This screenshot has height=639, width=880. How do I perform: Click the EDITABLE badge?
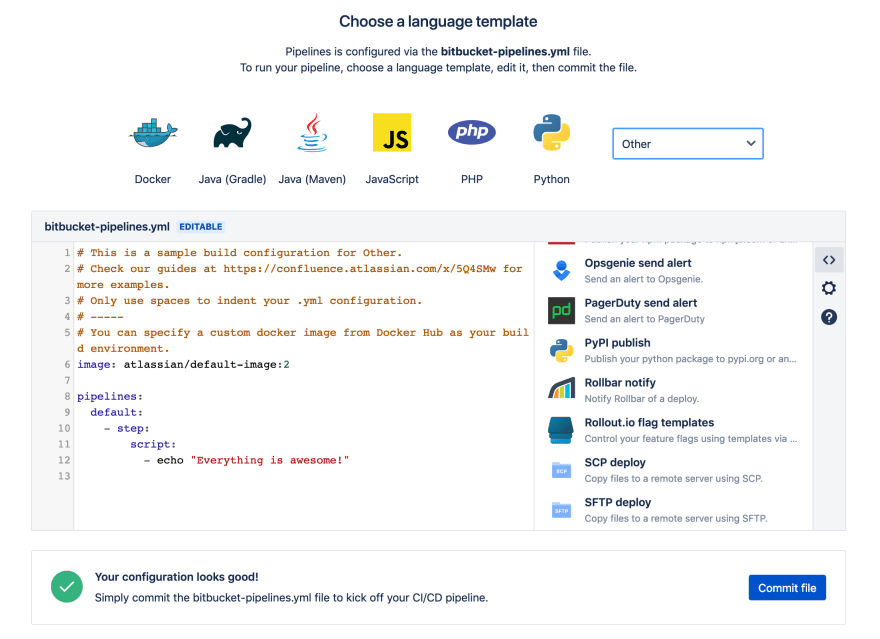coord(201,227)
